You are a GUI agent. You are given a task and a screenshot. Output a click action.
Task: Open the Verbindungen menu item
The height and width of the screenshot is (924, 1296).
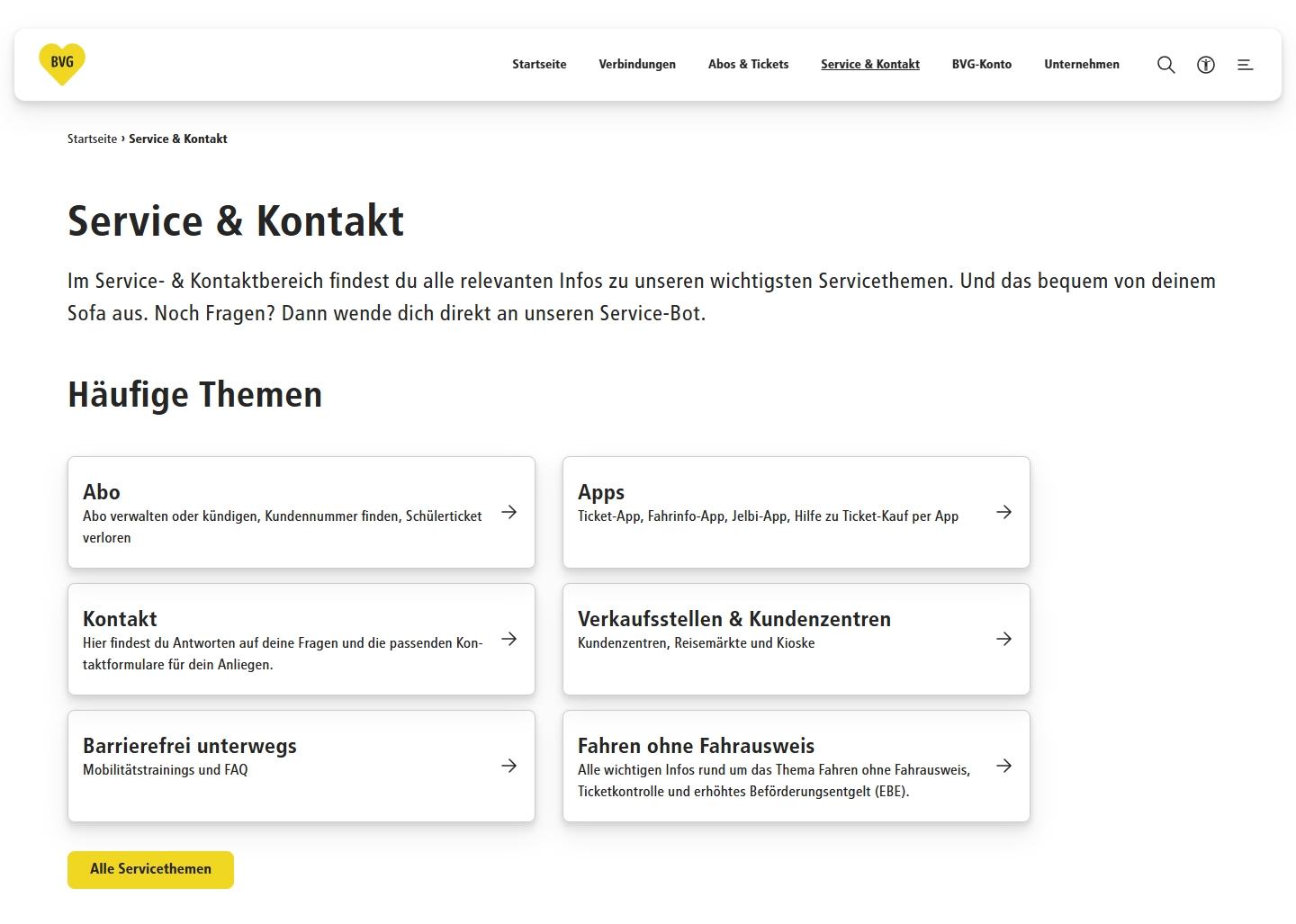[x=637, y=65]
